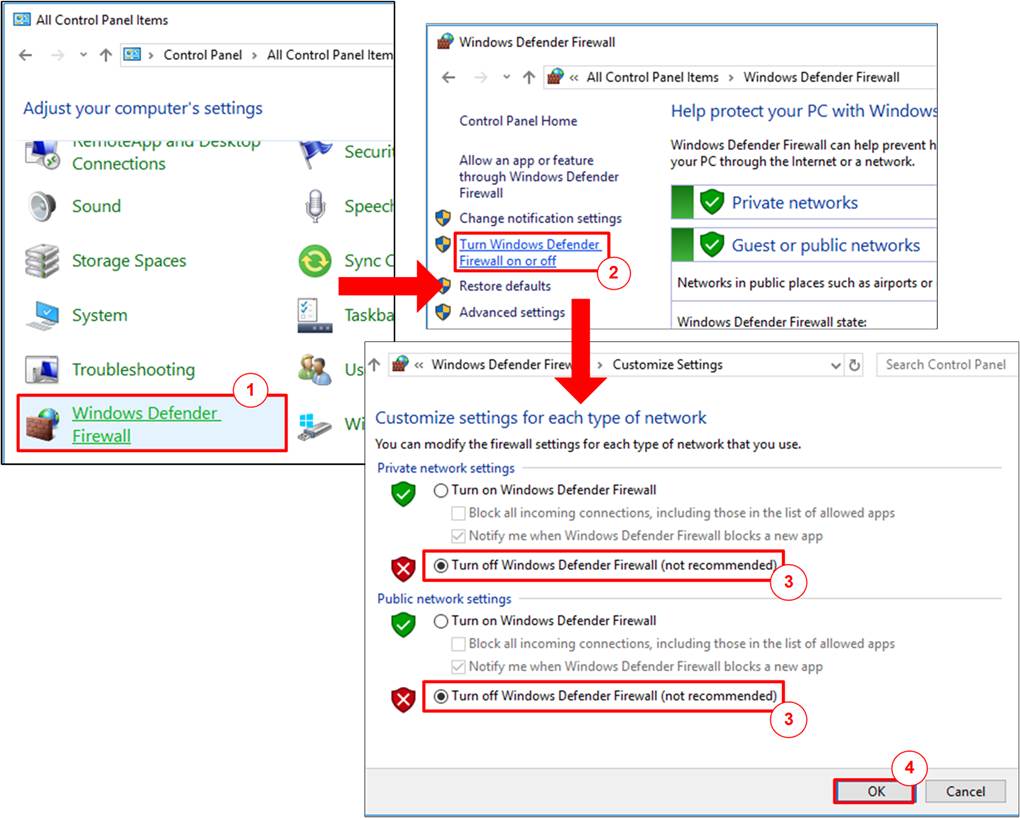Click green shield beside Guest or public networks
This screenshot has height=818, width=1020.
coord(712,245)
